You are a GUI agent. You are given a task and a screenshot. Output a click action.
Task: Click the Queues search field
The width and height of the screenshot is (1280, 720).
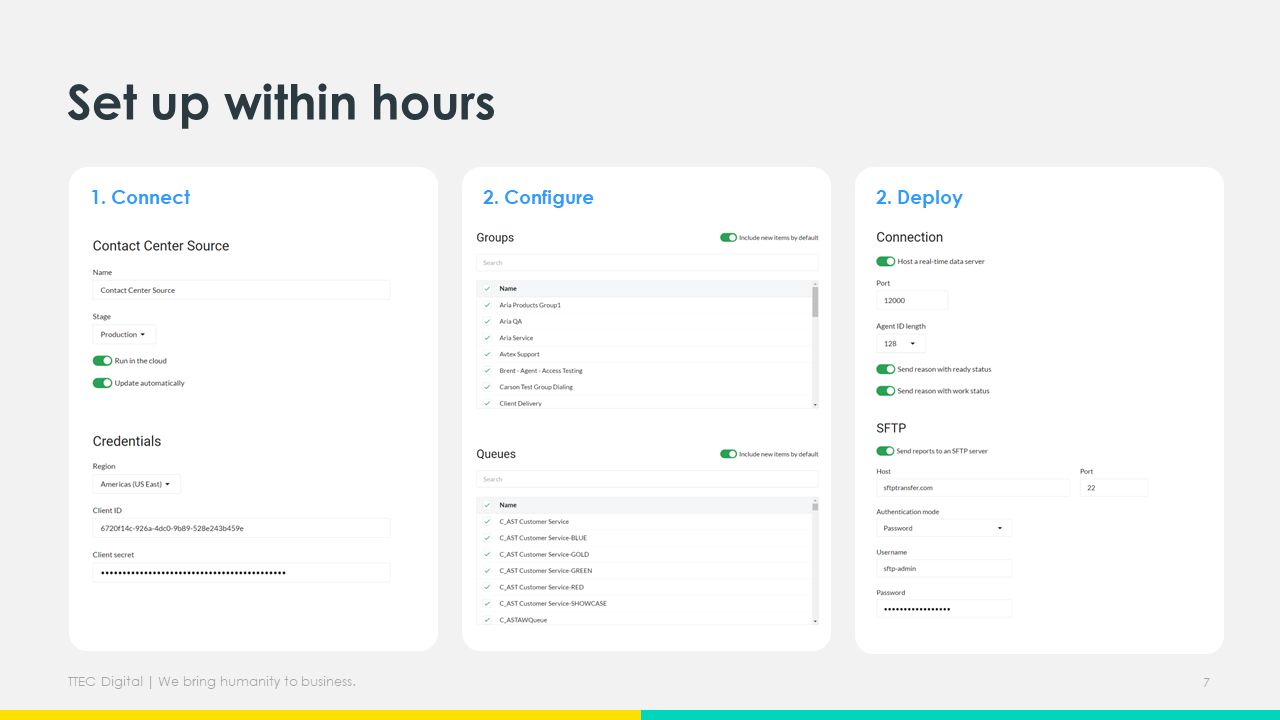point(646,479)
